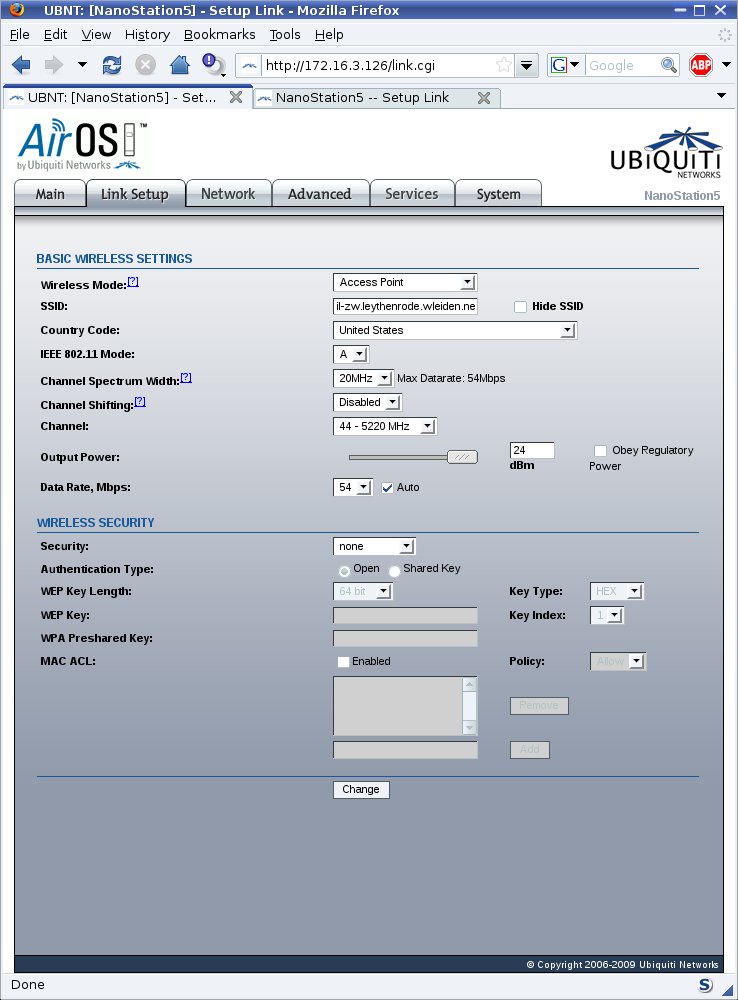Tick the Obey Regulatory Power checkbox
Viewport: 738px width, 1000px height.
tap(600, 451)
